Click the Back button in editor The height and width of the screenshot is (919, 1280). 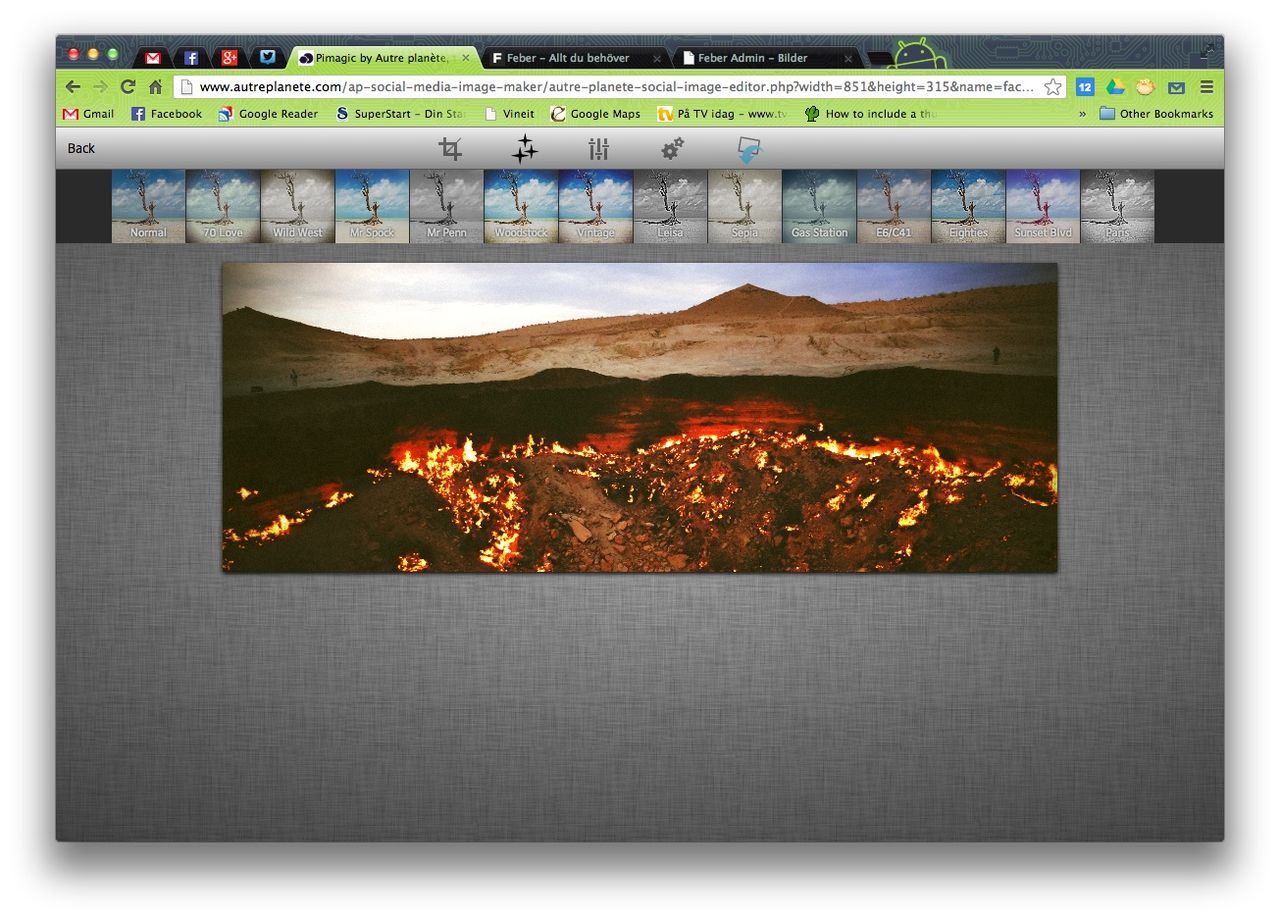(81, 148)
